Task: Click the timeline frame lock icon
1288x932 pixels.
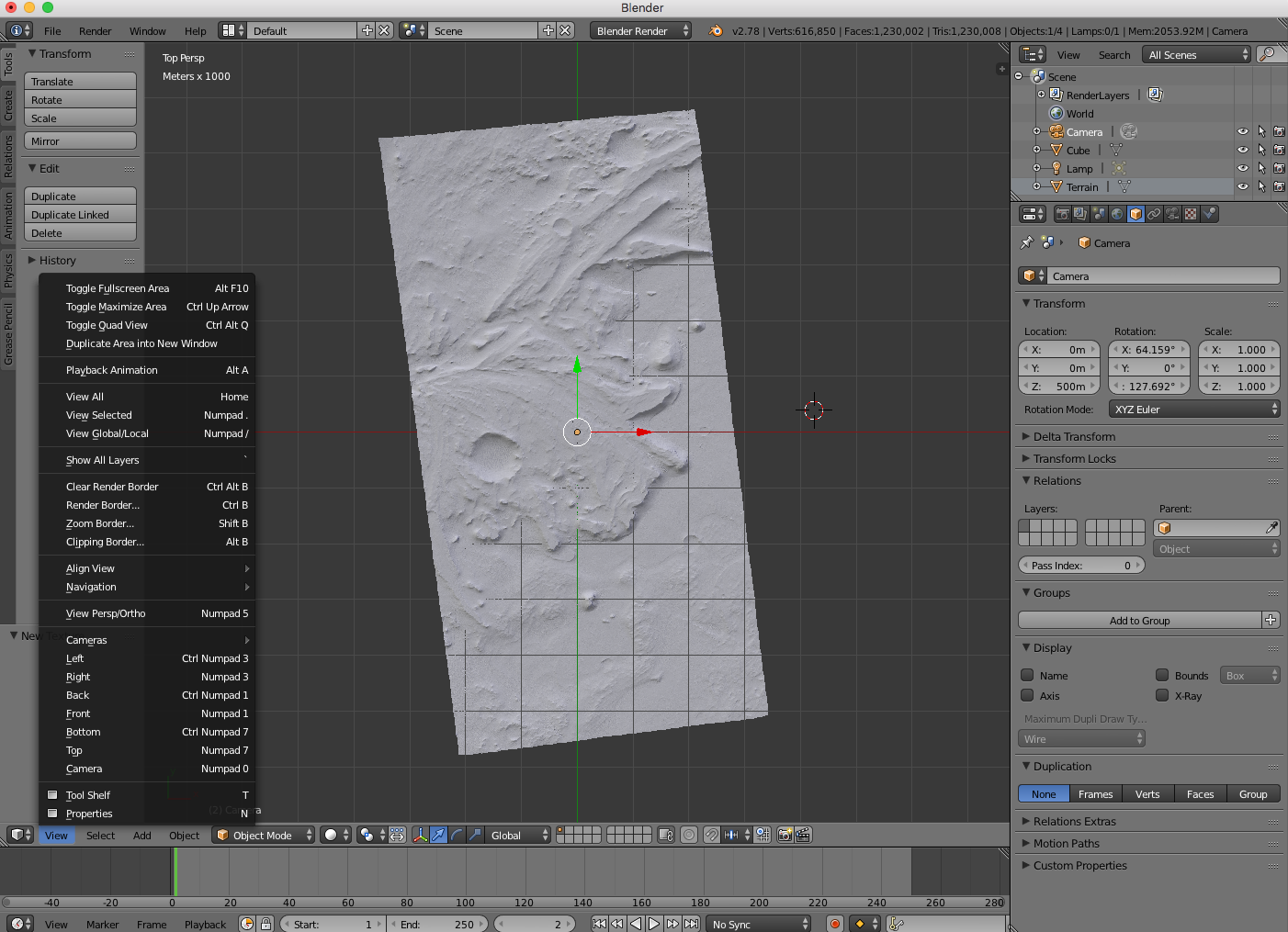Action: tap(266, 924)
